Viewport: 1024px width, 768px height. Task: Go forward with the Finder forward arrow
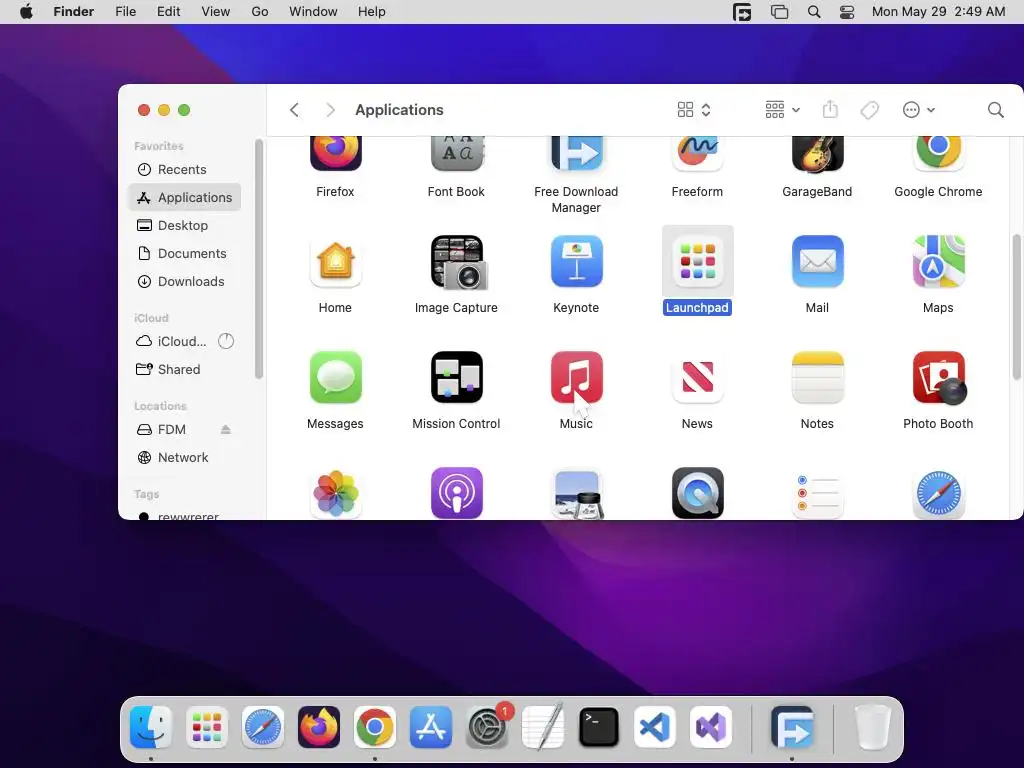(330, 110)
